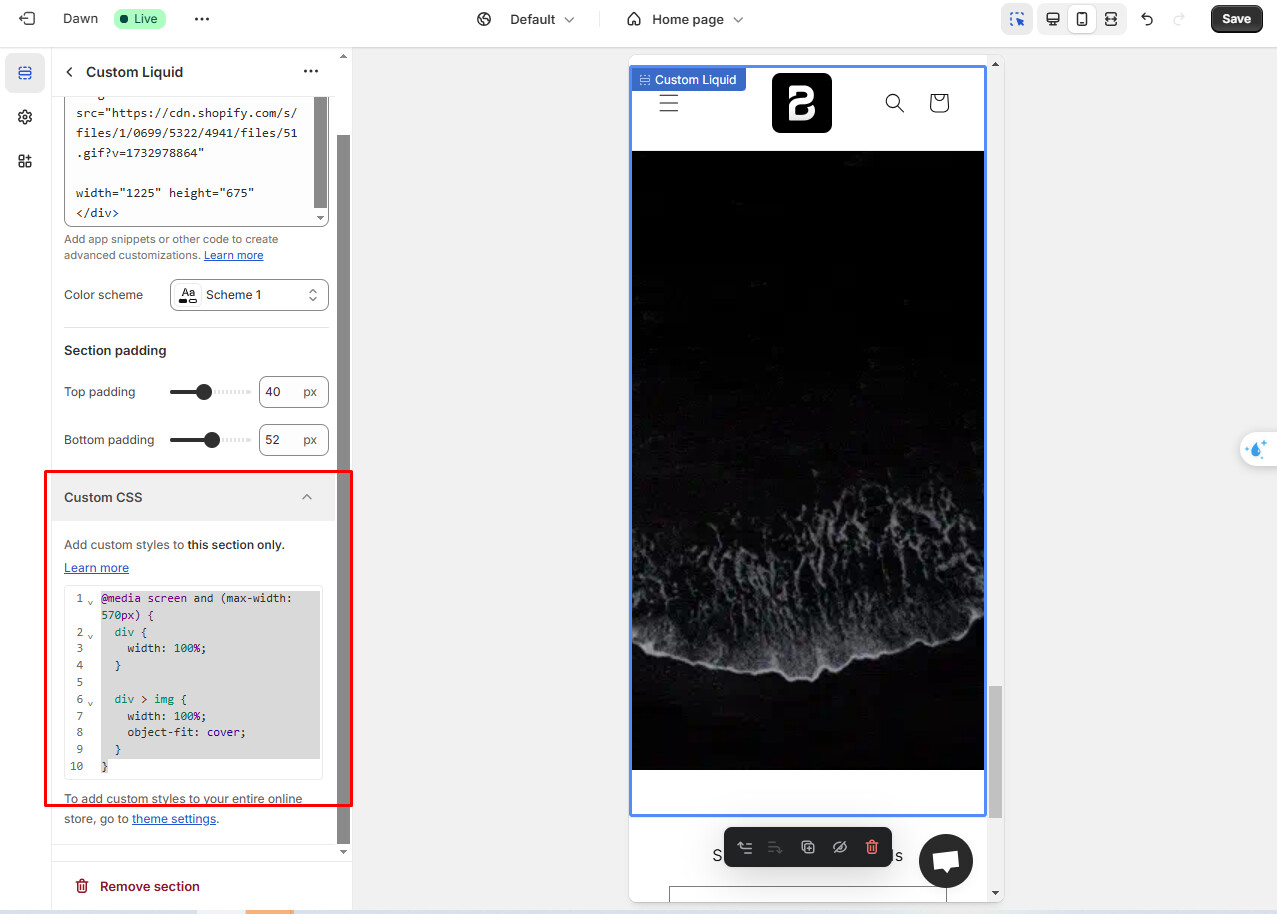Image resolution: width=1277 pixels, height=914 pixels.
Task: Click the Live status badge
Action: (139, 19)
